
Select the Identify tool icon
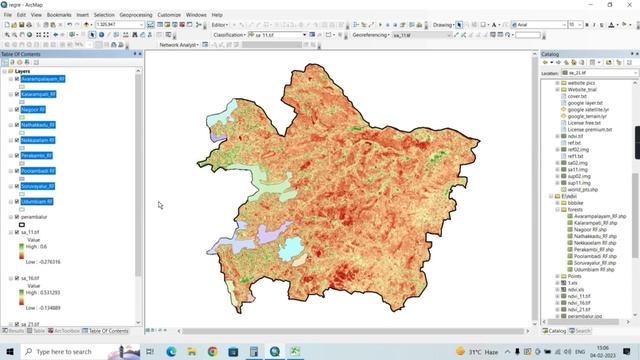click(101, 35)
